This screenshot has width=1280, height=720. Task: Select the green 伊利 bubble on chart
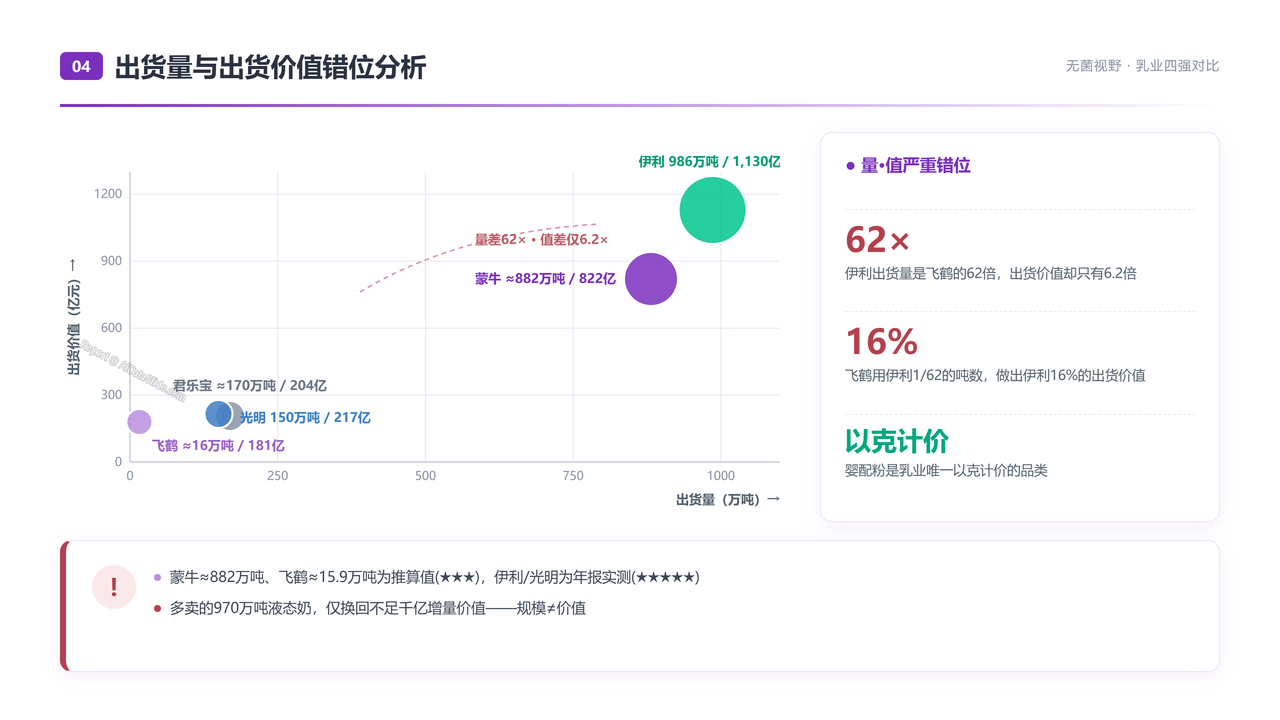tap(713, 210)
